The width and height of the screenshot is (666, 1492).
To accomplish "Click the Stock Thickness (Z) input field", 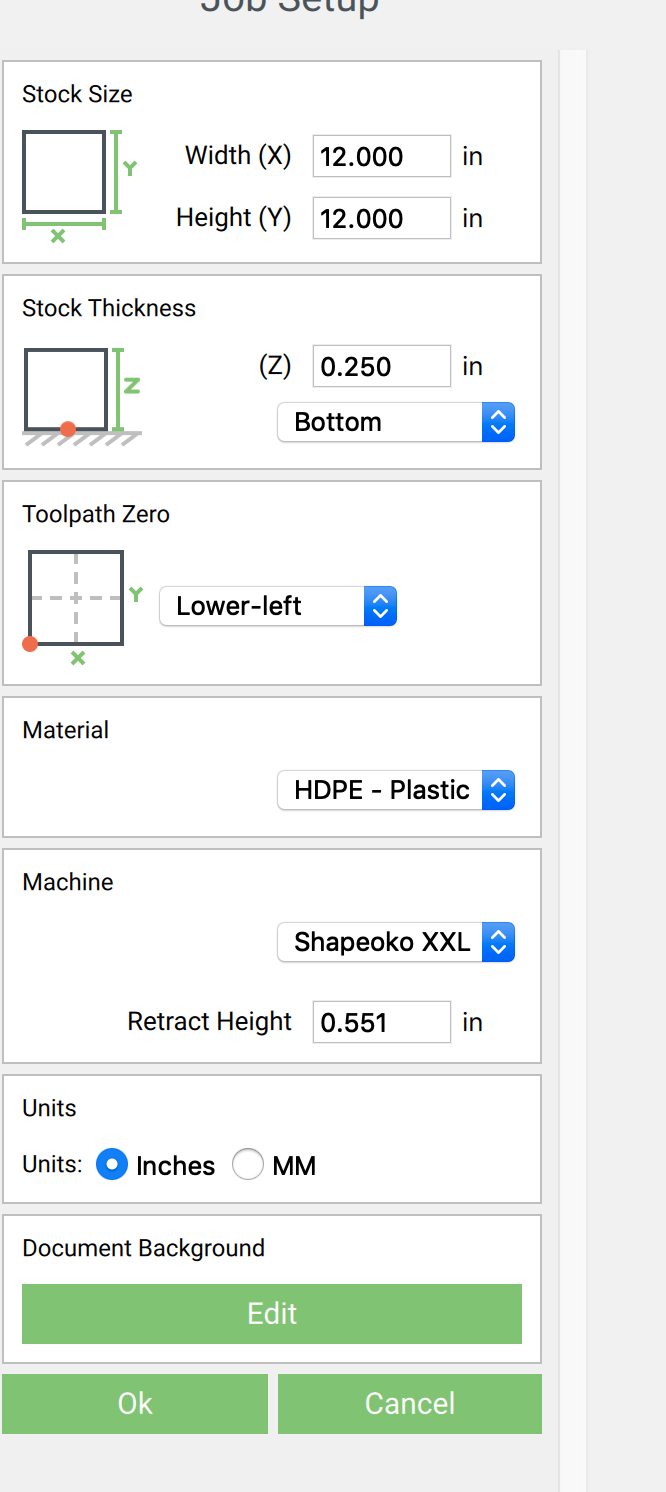I will point(381,366).
